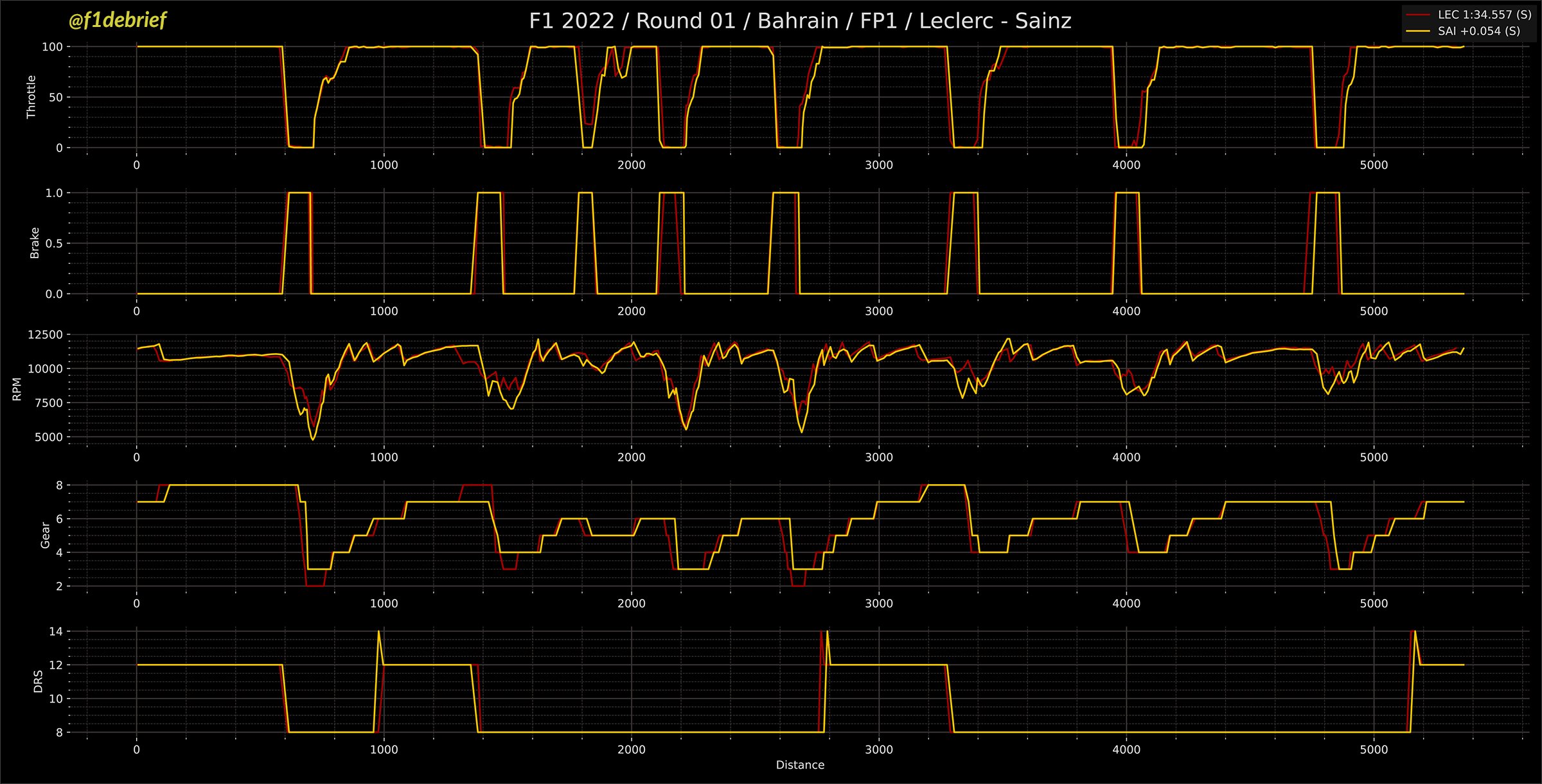Click the @f1debrief watermark handle
1542x784 pixels.
118,21
